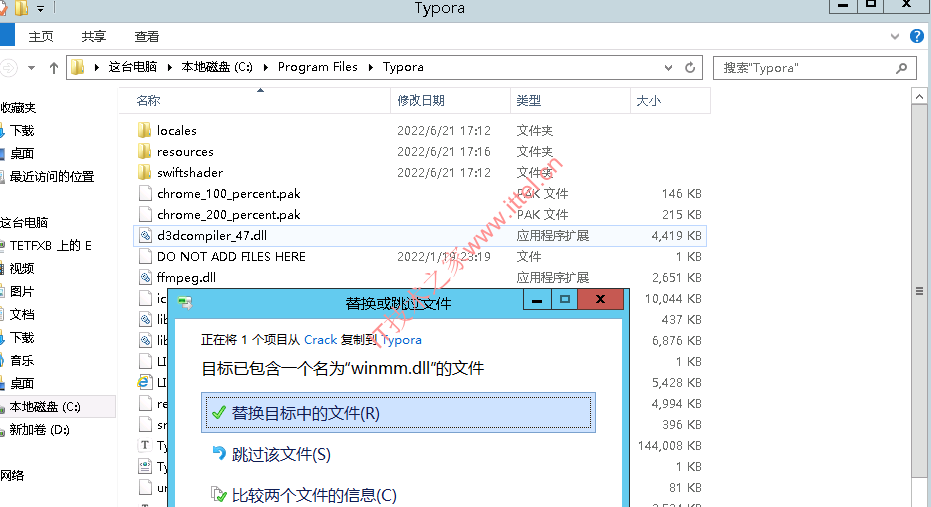
Task: Open the resources folder icon
Action: click(144, 151)
